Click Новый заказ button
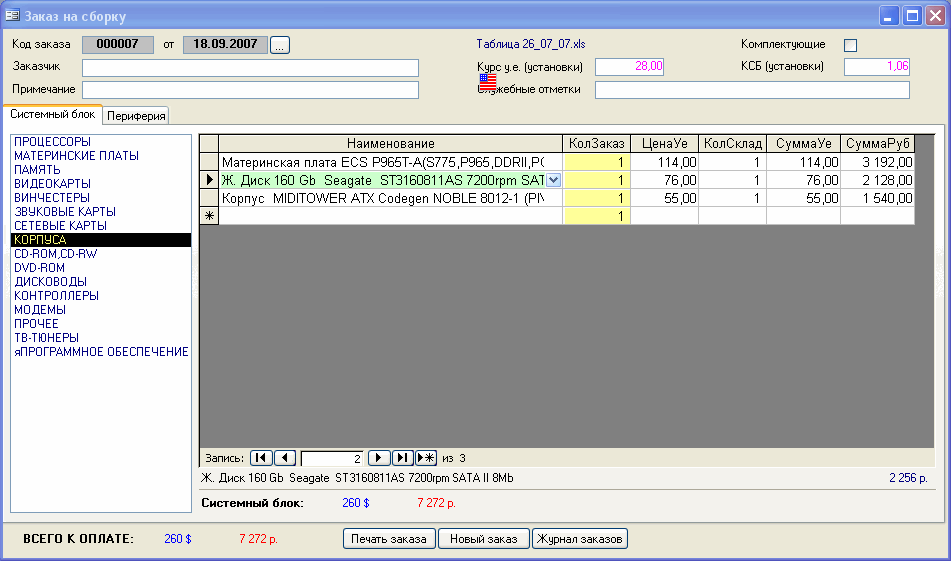951x561 pixels. coord(483,539)
